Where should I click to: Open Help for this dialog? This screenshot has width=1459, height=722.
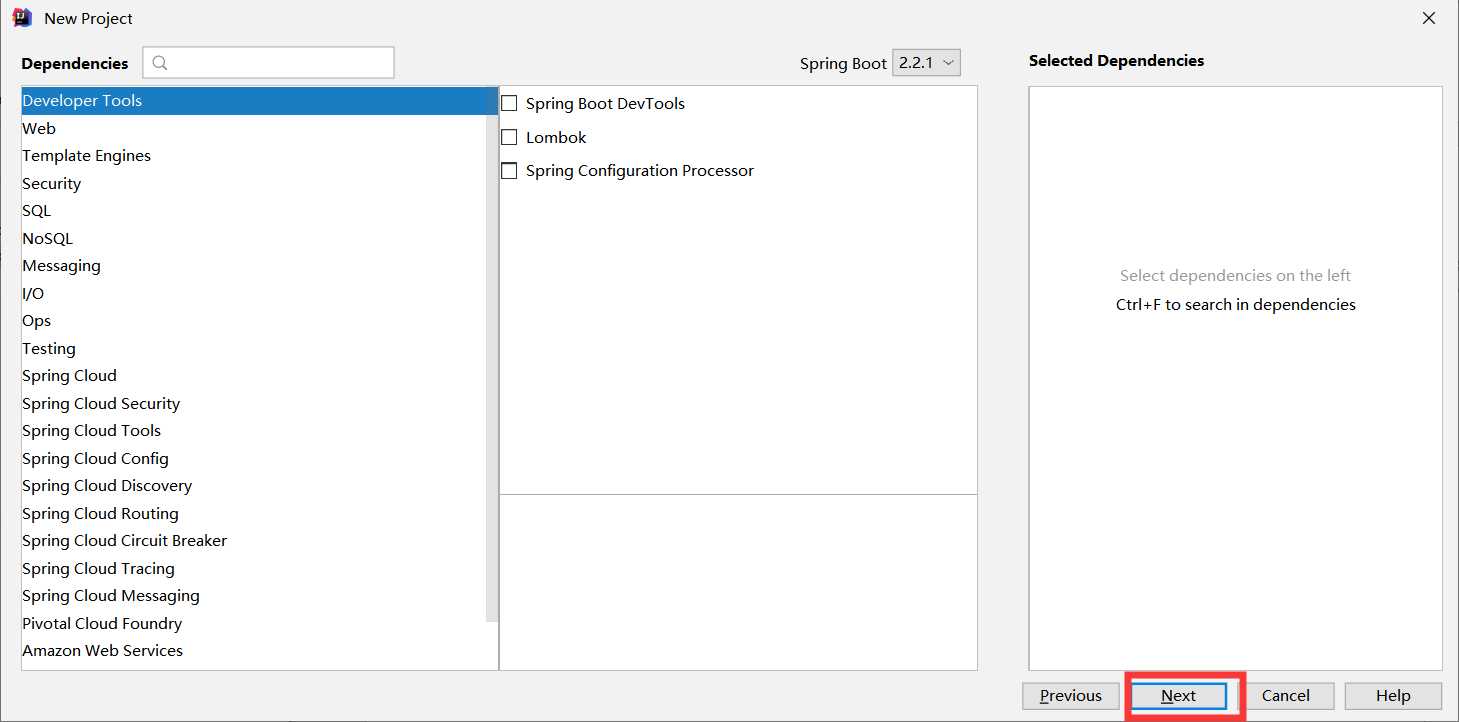pos(1393,696)
